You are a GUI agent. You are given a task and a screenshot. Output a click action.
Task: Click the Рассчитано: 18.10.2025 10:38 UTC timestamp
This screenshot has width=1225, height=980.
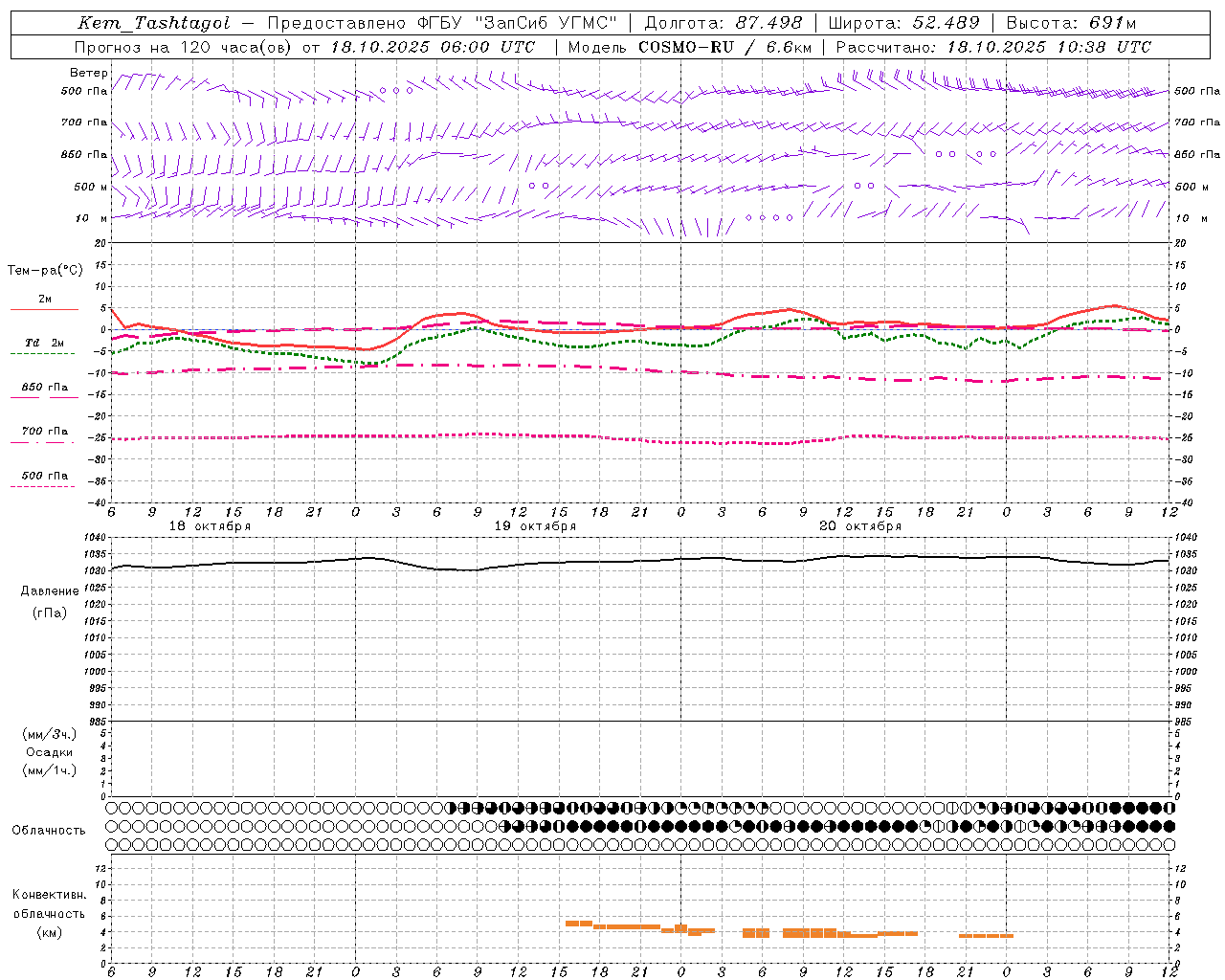[993, 47]
